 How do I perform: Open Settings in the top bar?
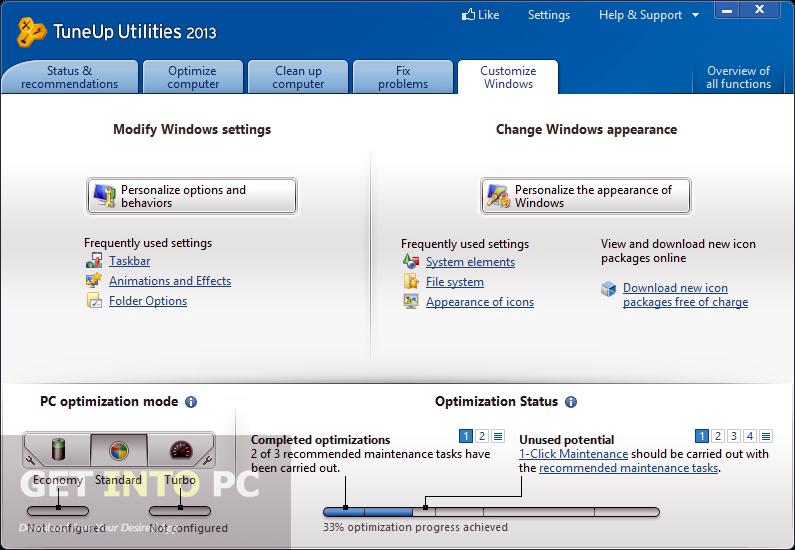(549, 15)
